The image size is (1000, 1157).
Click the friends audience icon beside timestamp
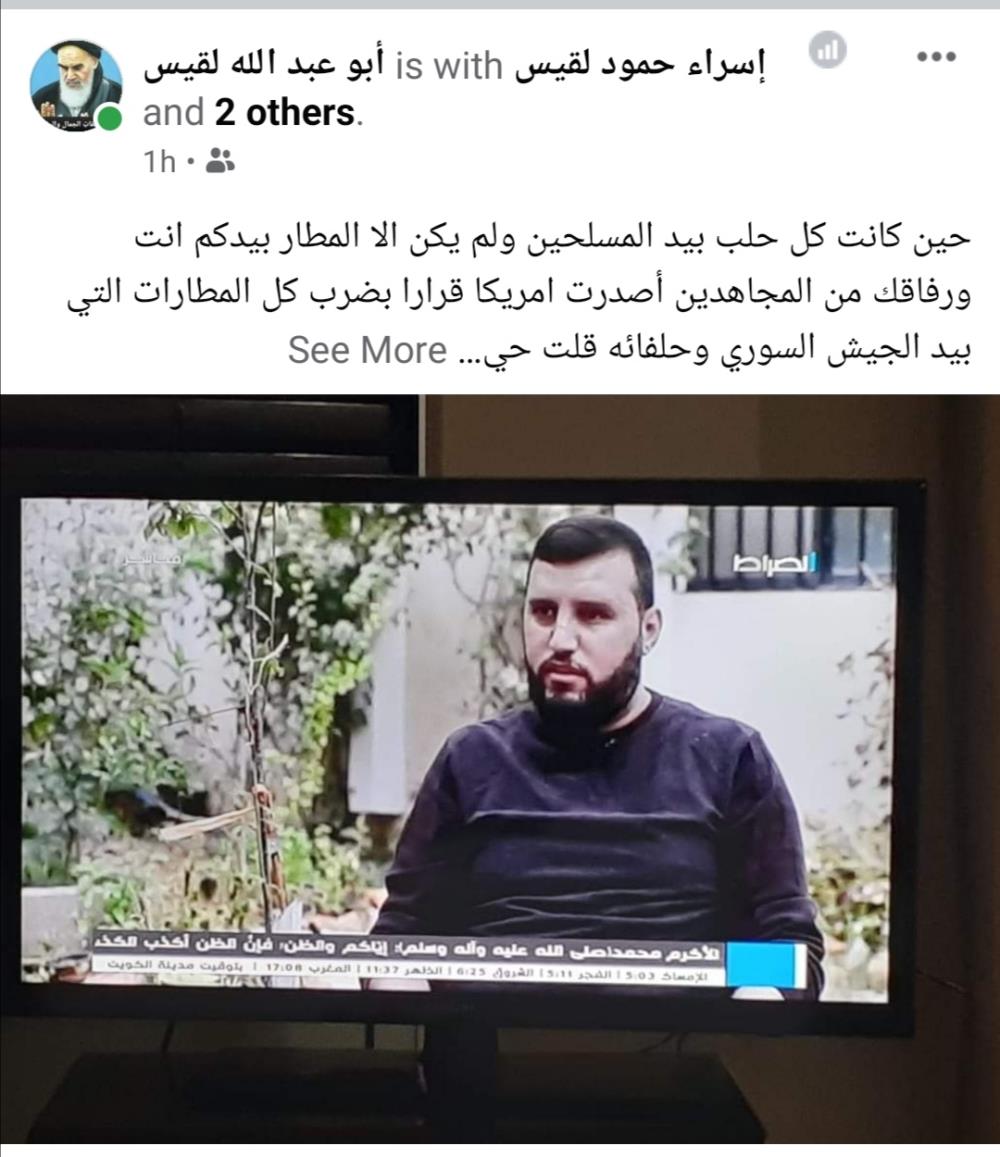click(x=219, y=160)
